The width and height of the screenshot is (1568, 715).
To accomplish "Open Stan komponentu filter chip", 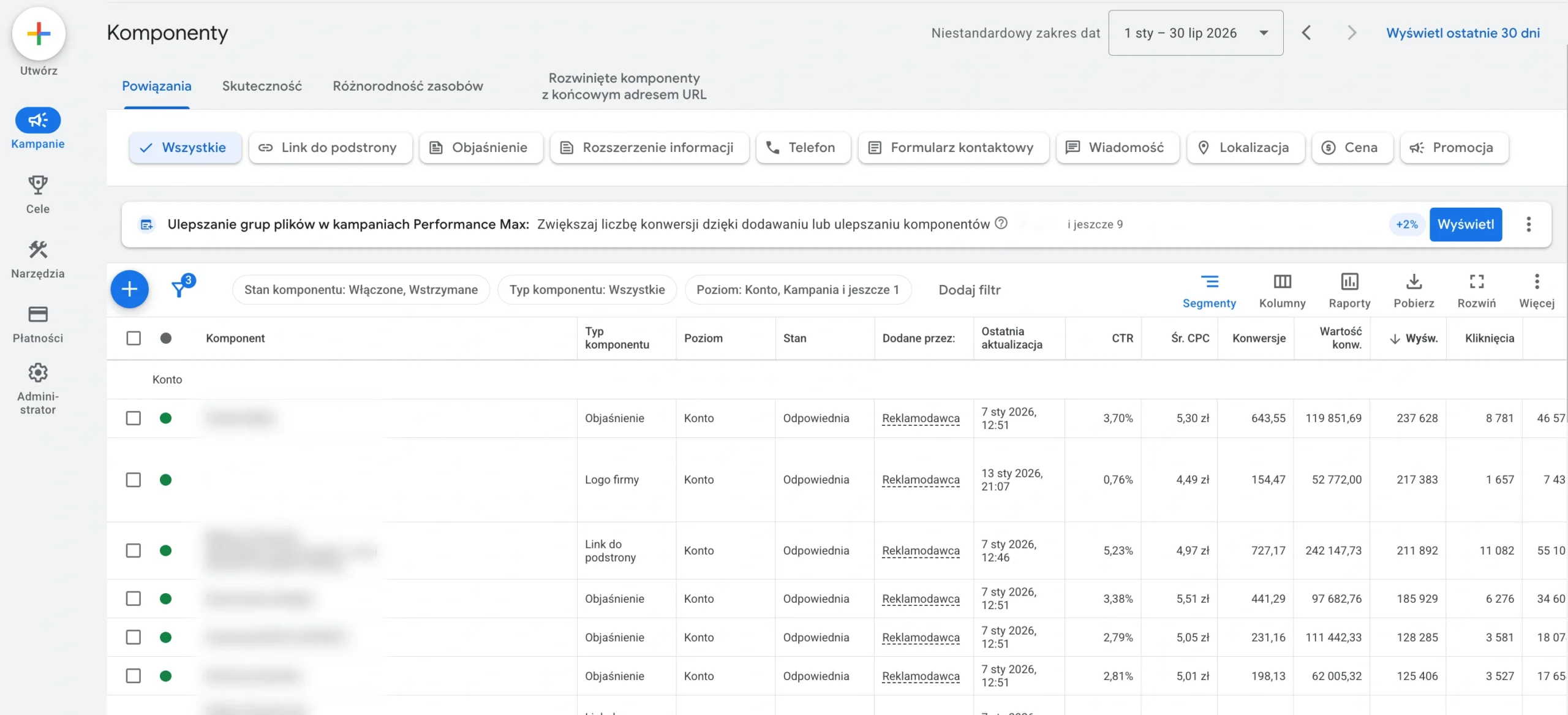I will (x=361, y=290).
